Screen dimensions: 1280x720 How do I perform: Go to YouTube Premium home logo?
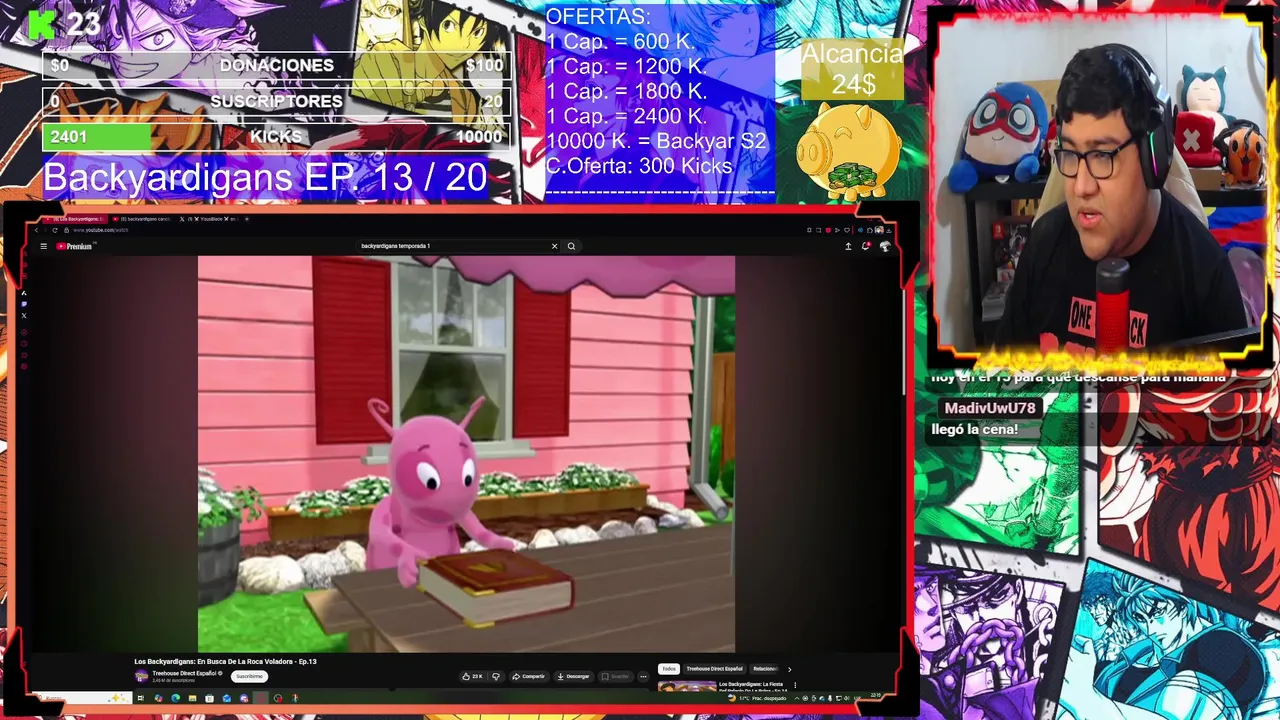pos(76,246)
